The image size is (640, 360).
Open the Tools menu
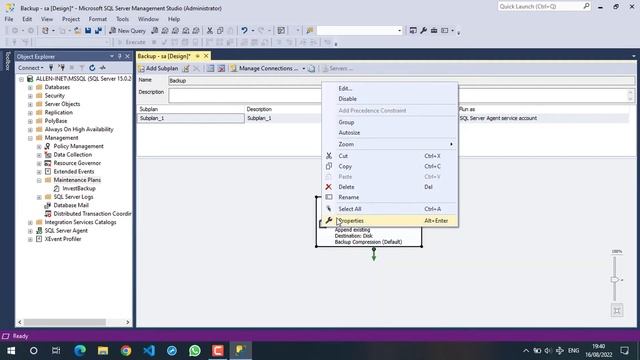pos(122,19)
